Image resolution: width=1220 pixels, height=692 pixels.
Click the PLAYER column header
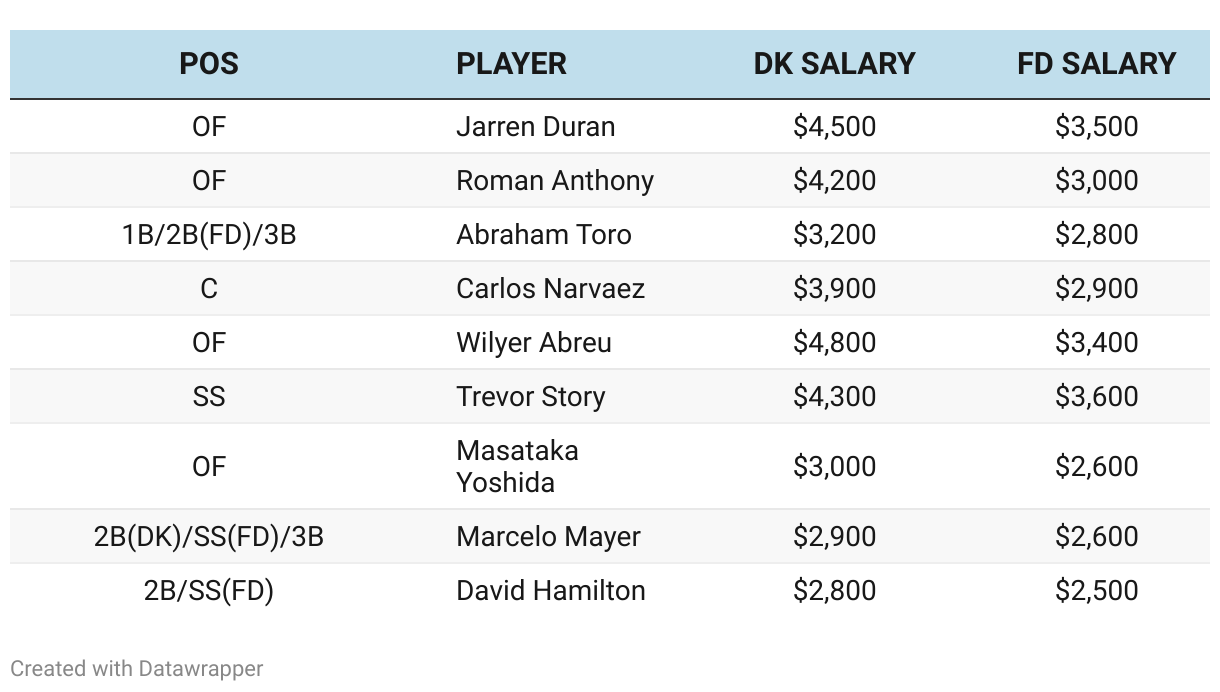tap(511, 64)
